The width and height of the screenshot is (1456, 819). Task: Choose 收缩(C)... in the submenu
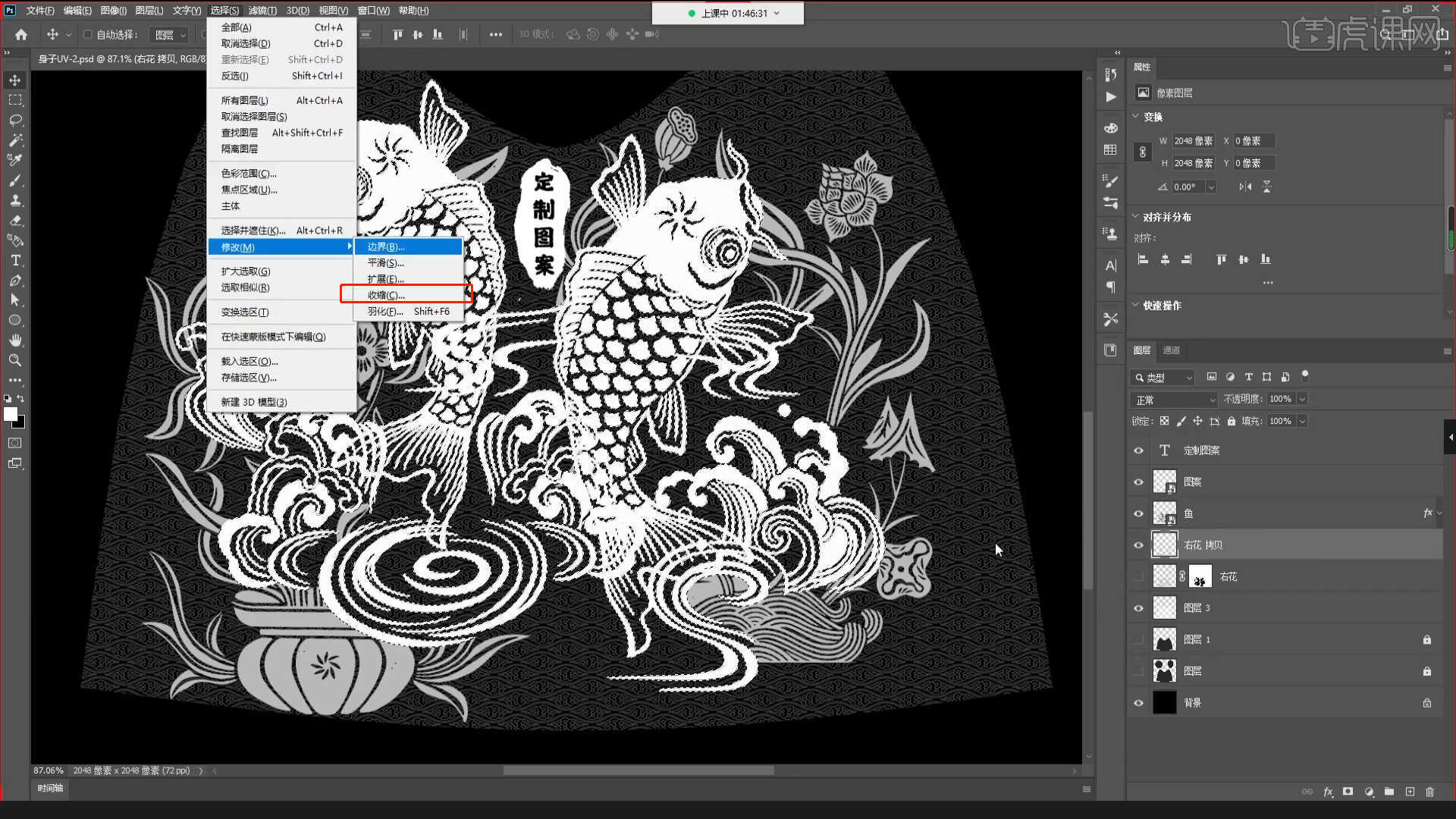pos(409,295)
